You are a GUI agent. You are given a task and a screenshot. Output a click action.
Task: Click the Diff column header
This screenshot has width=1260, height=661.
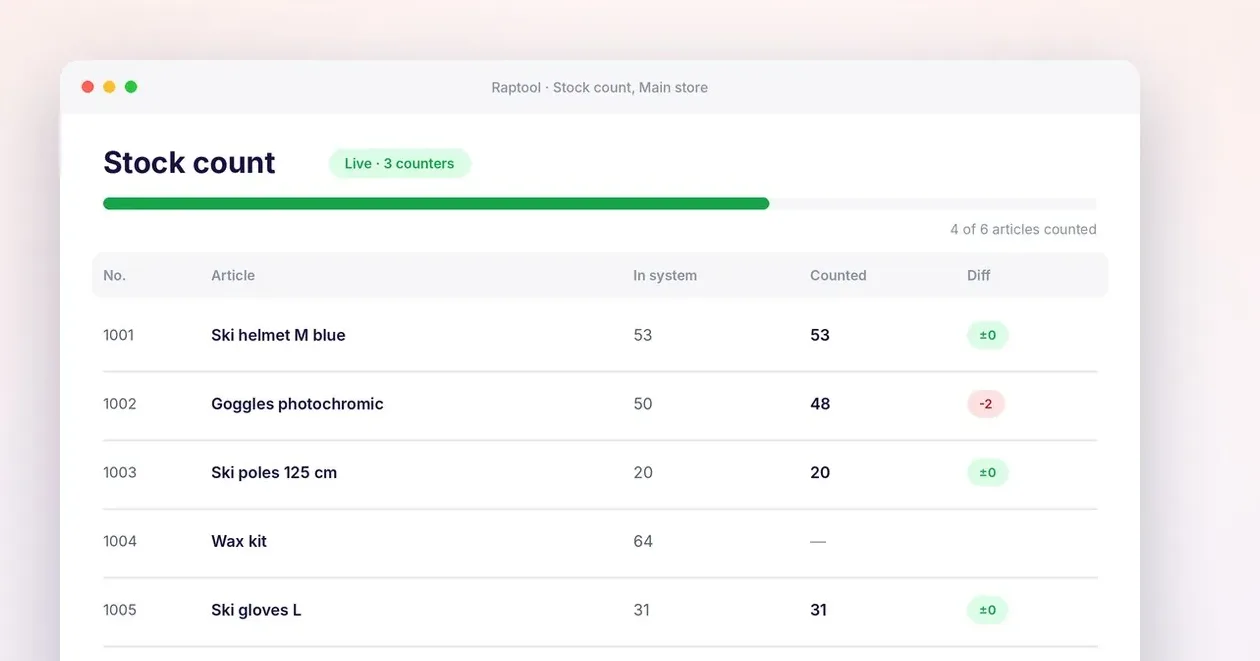979,275
